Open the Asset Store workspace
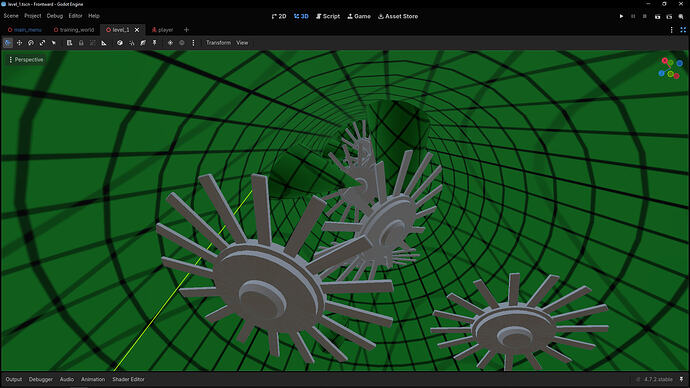Screen dimensions: 690x388 [398, 16]
